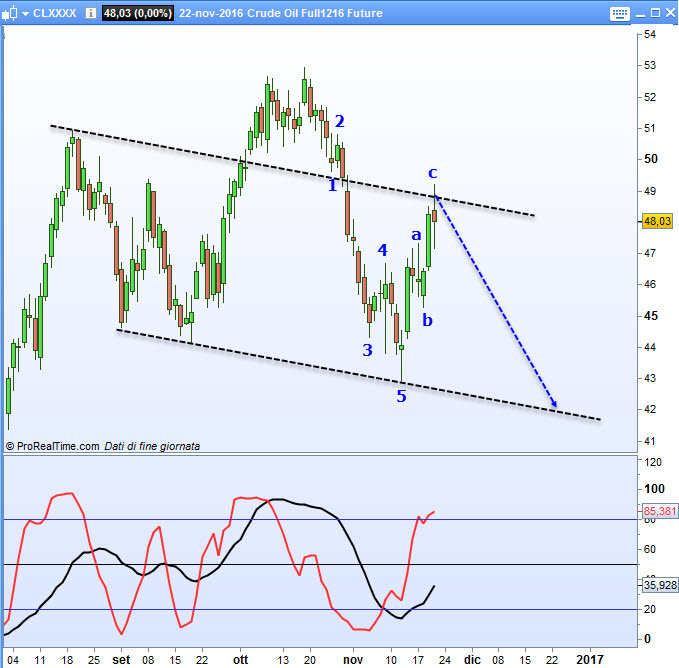Viewport: 679px width, 668px height.
Task: Click the 'ott' month label on time axis
Action: 240,660
